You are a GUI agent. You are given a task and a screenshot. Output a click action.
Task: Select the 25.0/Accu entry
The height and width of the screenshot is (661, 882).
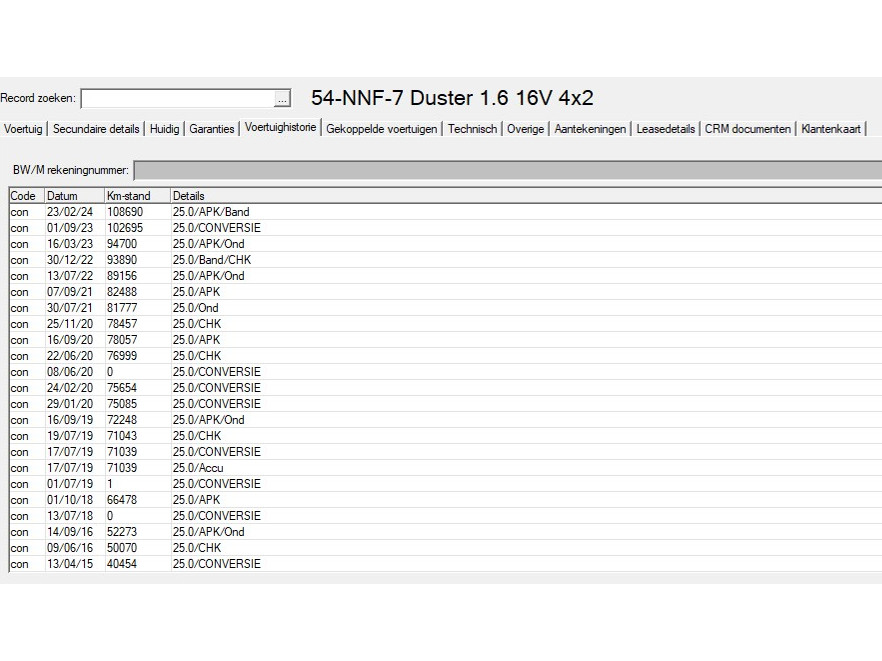(198, 468)
